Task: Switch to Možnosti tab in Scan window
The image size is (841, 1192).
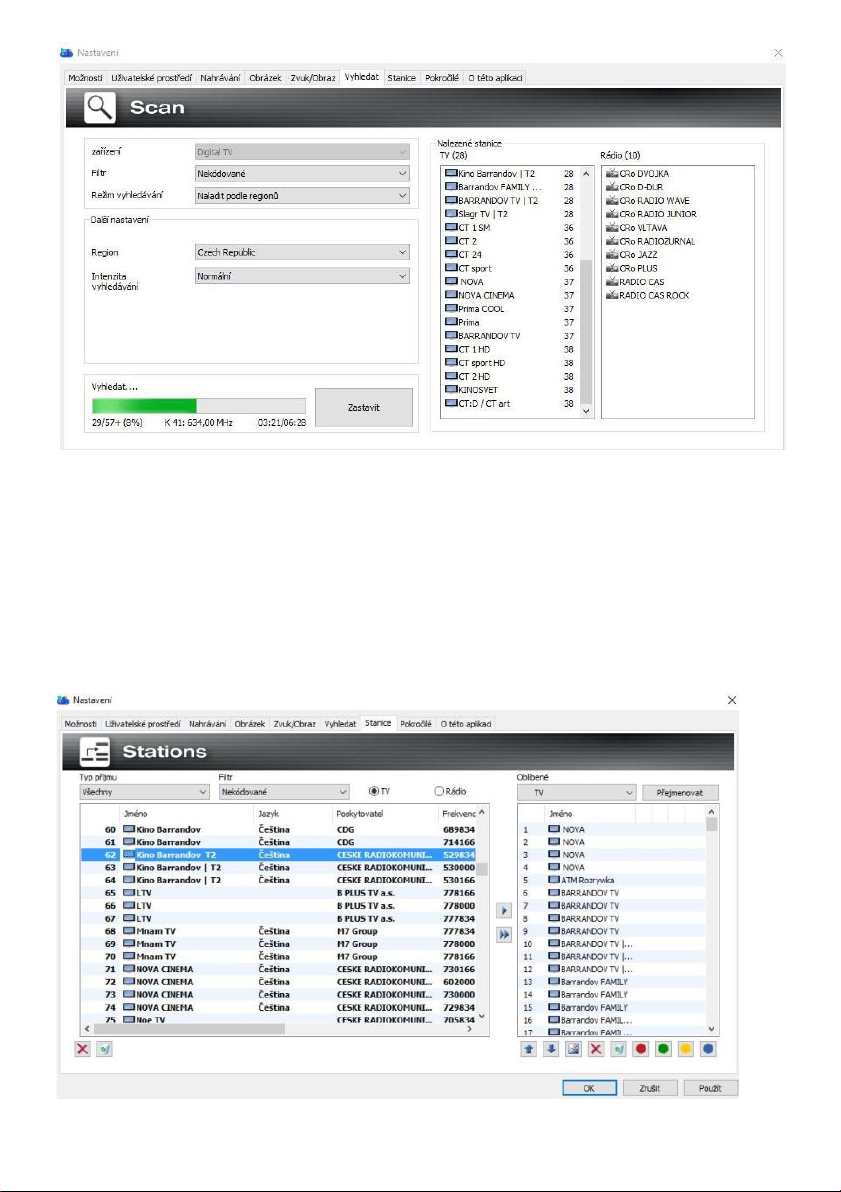Action: tap(85, 78)
